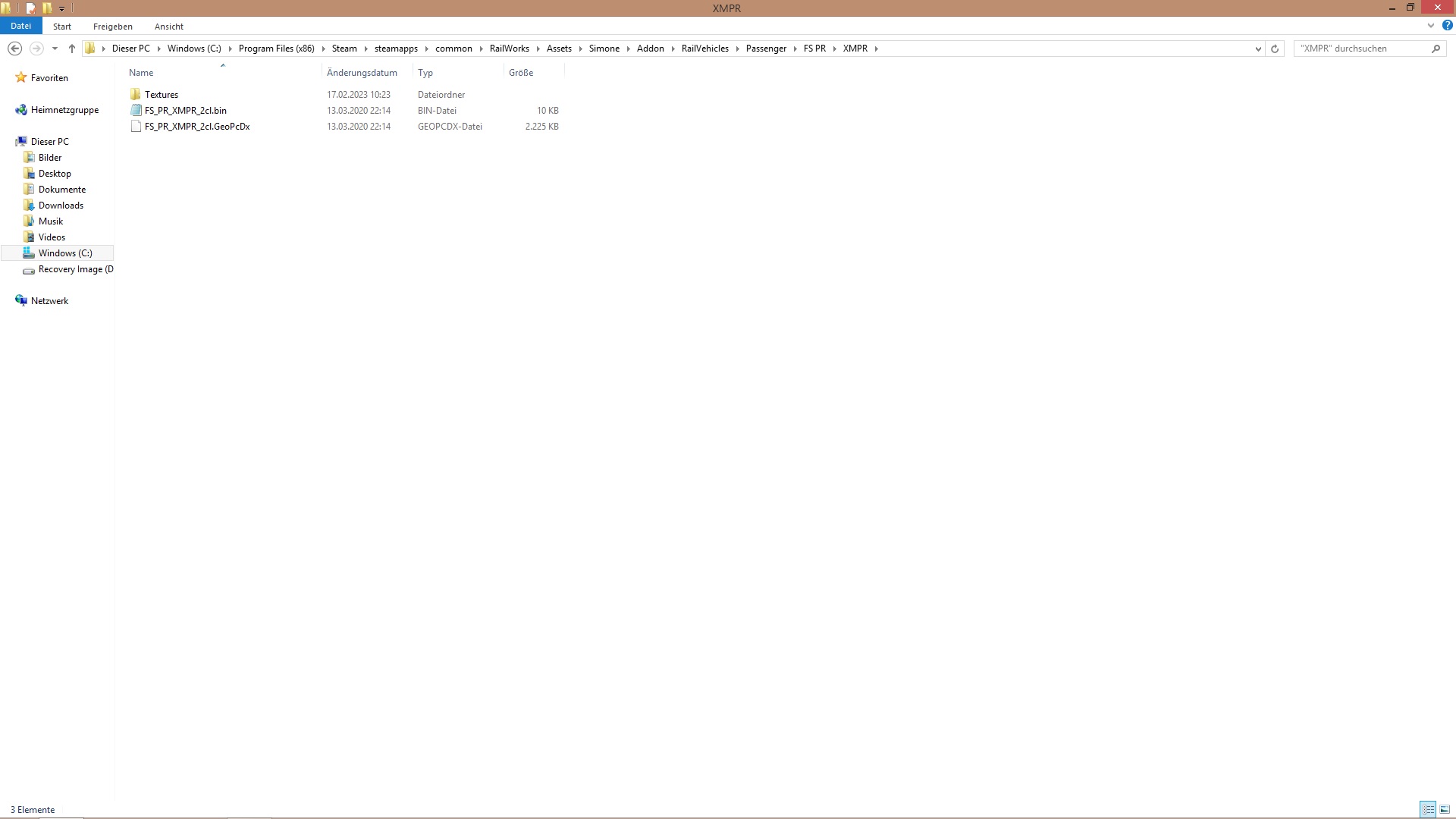Switch to details view layout icon
This screenshot has width=1456, height=819.
(x=1428, y=810)
